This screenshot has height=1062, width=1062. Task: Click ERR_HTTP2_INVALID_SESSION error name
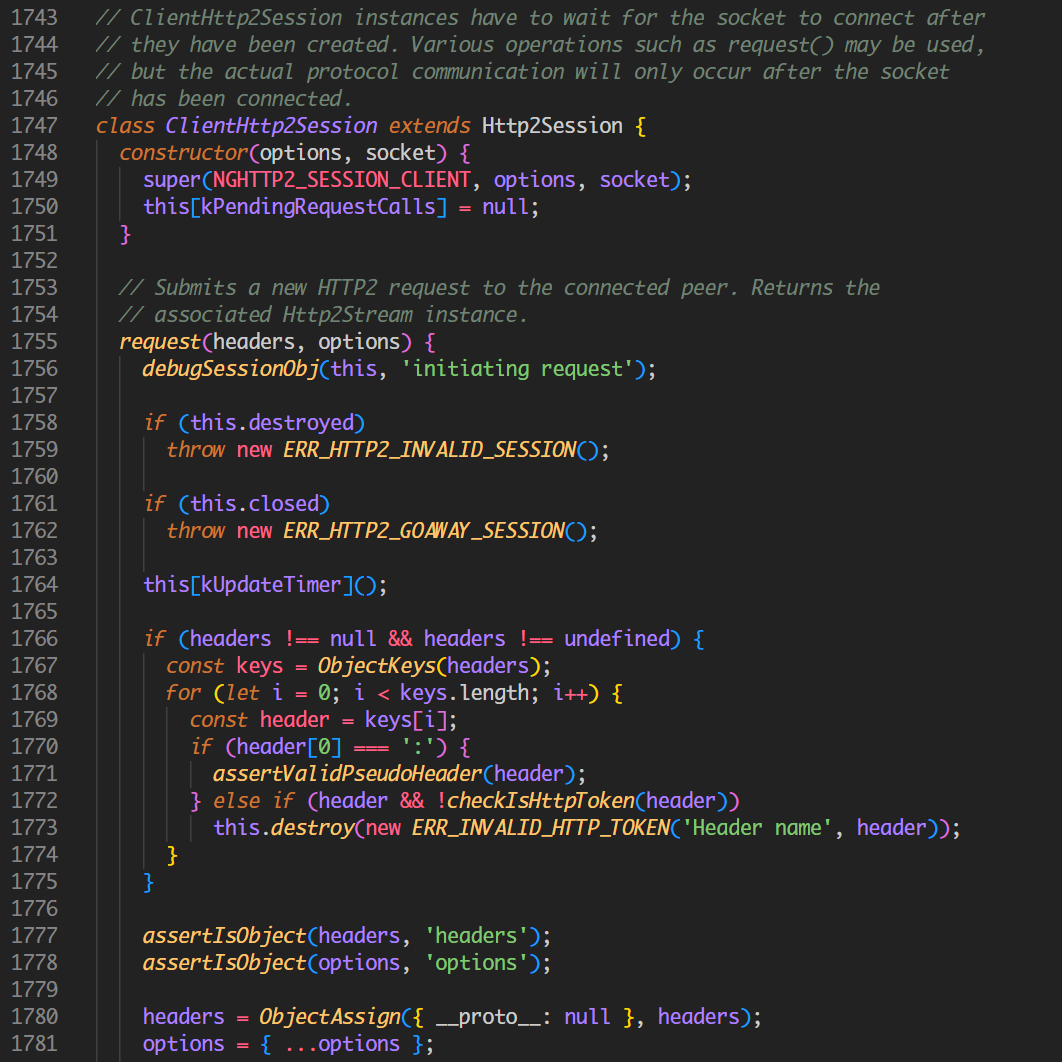[x=430, y=450]
